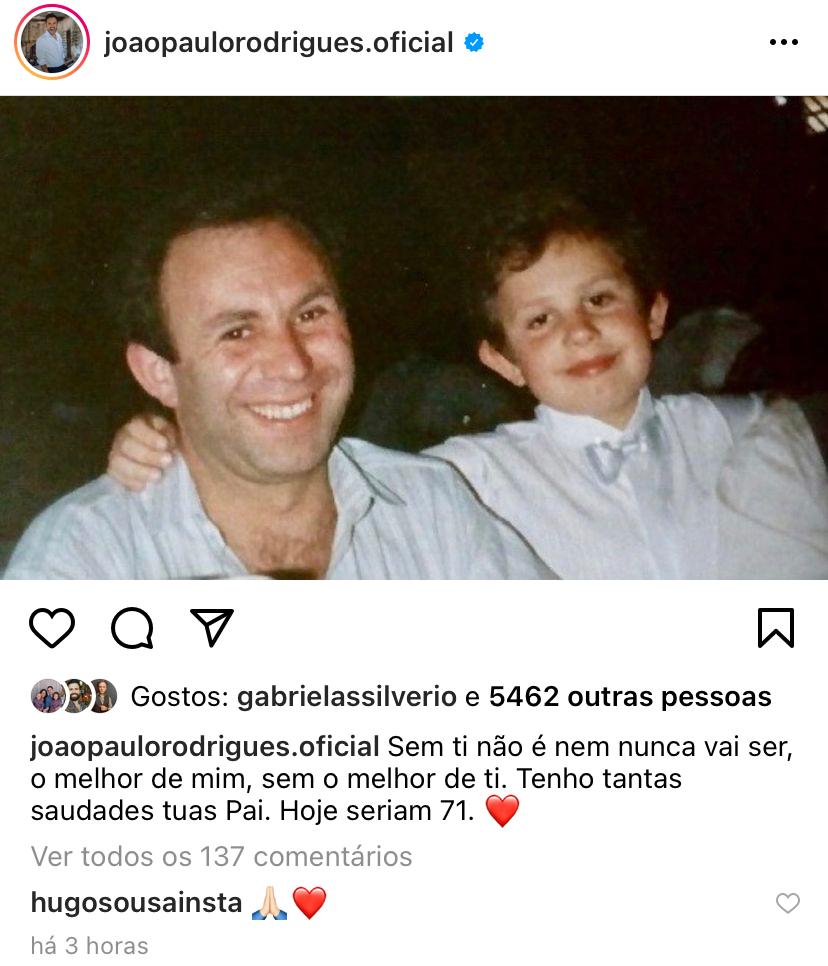Screen dimensions: 828x966
Task: Open the comment bubble icon
Action: [x=132, y=628]
